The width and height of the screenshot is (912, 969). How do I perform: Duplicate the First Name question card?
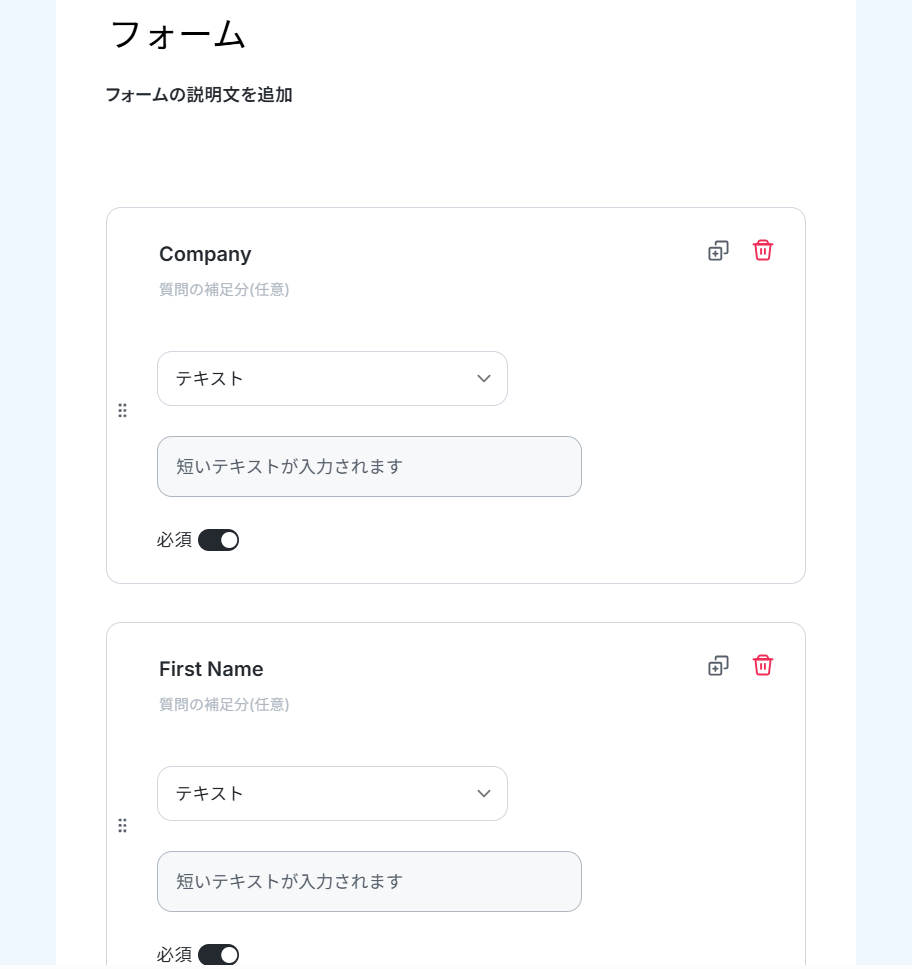pos(718,666)
